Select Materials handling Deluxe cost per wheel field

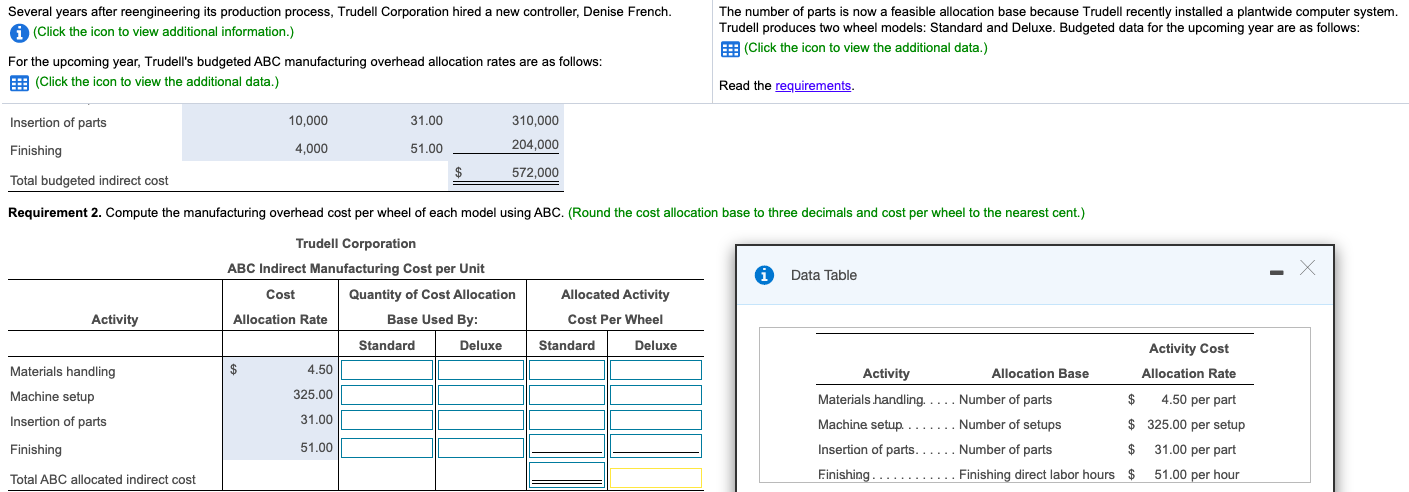(656, 370)
